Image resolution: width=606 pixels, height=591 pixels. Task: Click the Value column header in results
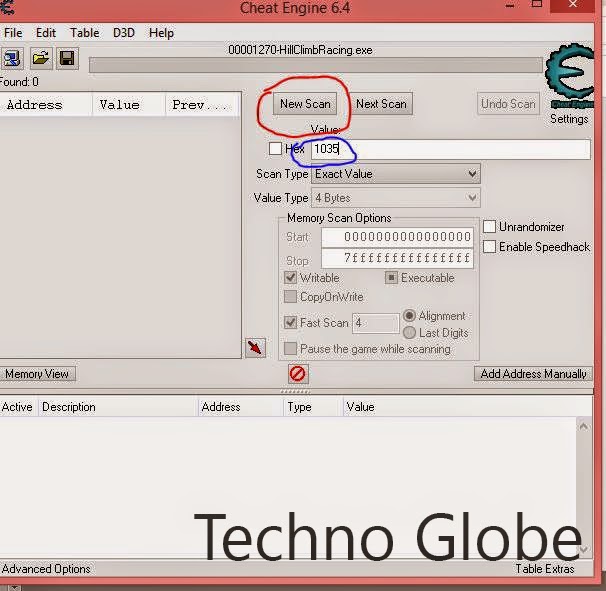point(129,105)
